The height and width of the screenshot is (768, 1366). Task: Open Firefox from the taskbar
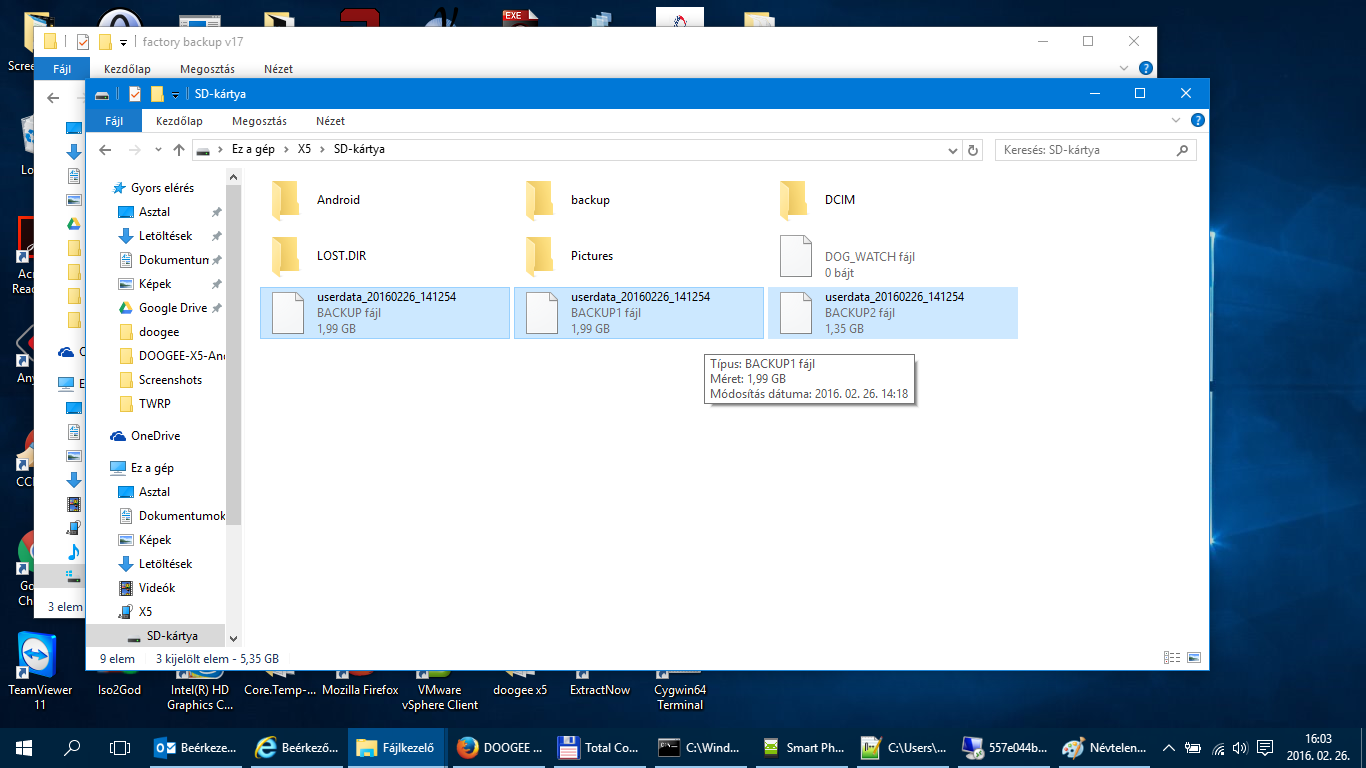point(498,747)
